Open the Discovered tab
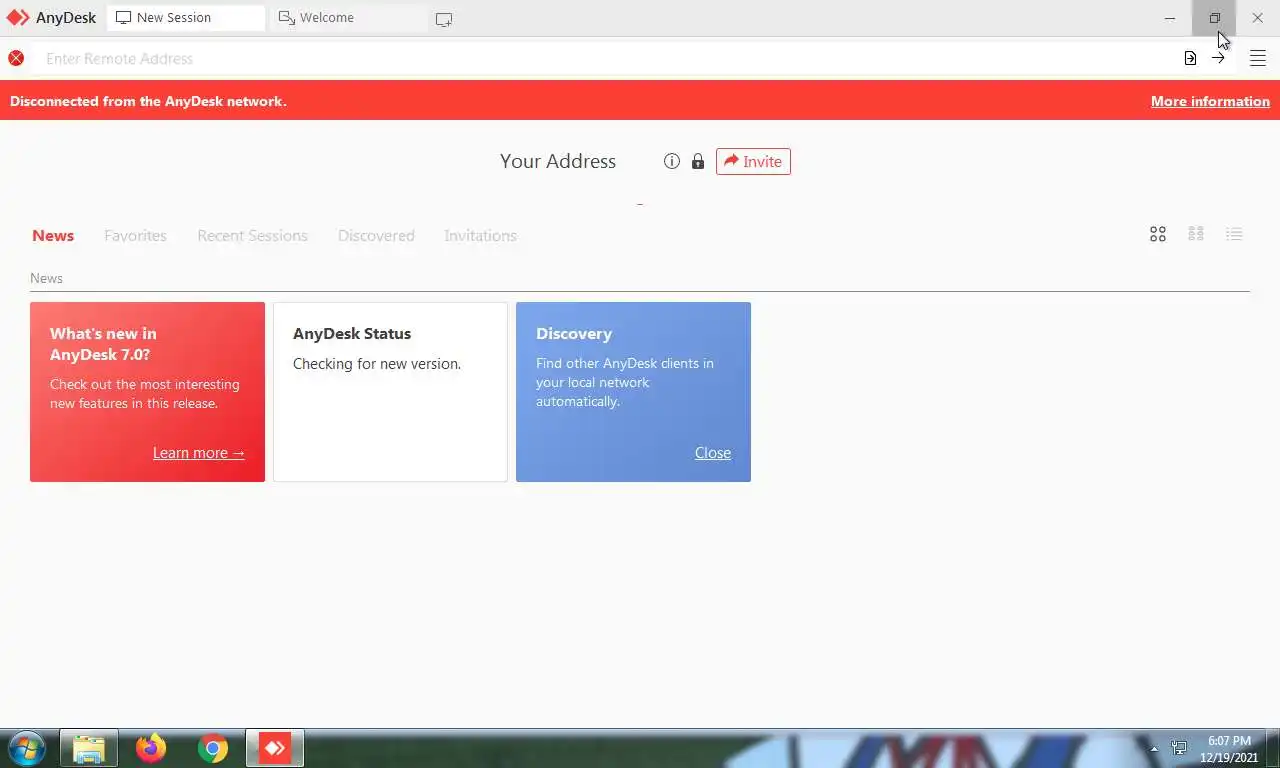Viewport: 1280px width, 768px height. coord(376,236)
